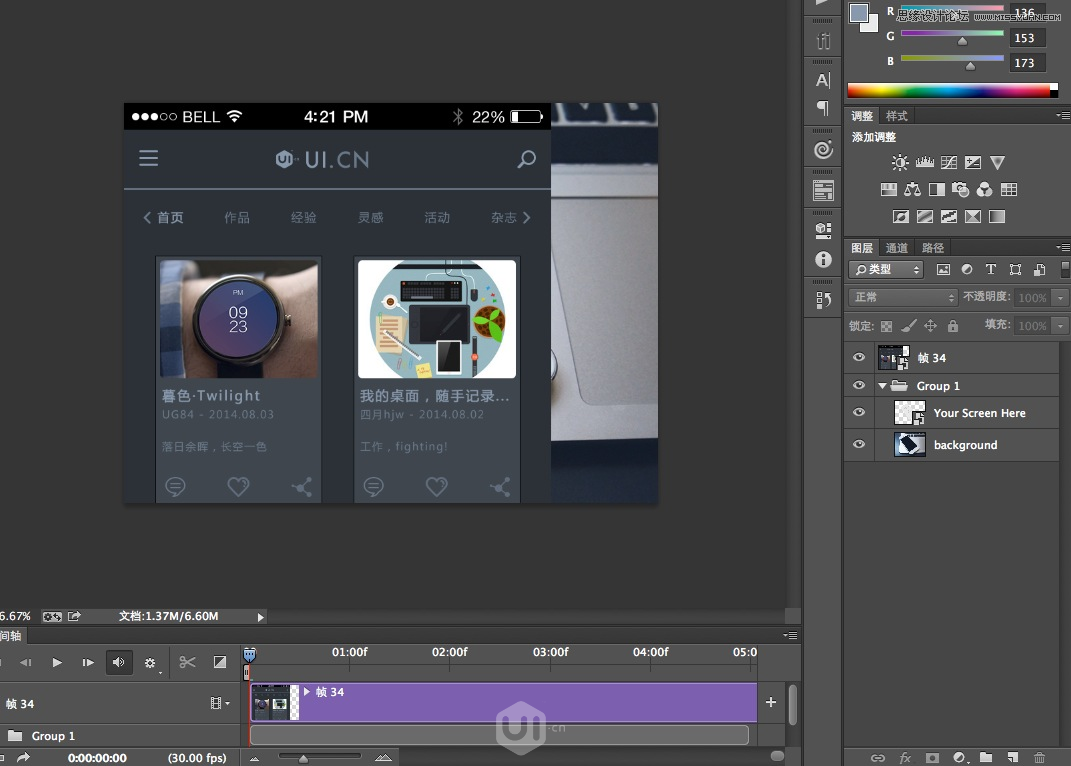Screen dimensions: 1071x766
Task: Add a Brightness/Contrast adjustment
Action: tap(900, 163)
